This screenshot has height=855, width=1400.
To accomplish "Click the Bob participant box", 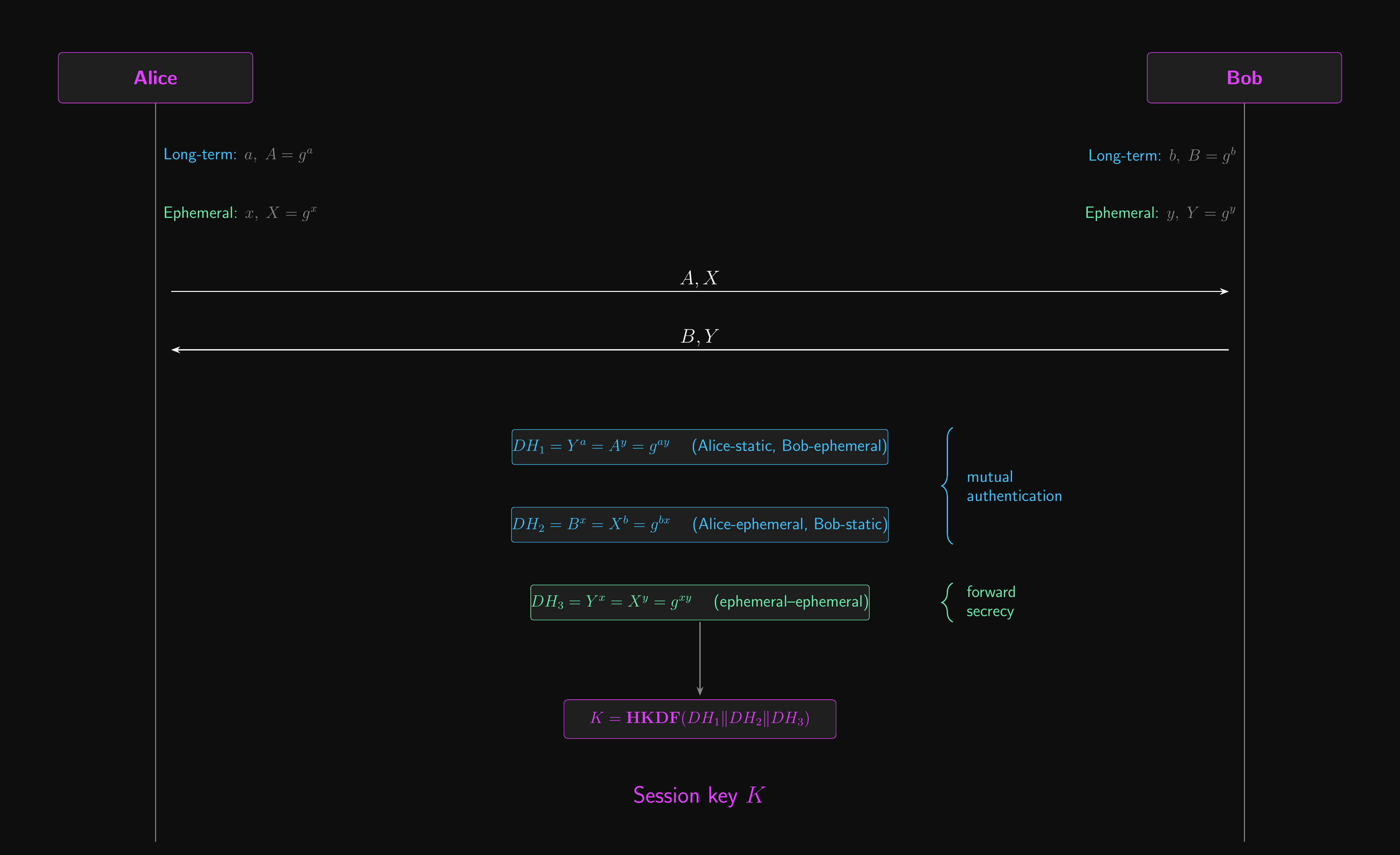I will (1244, 78).
